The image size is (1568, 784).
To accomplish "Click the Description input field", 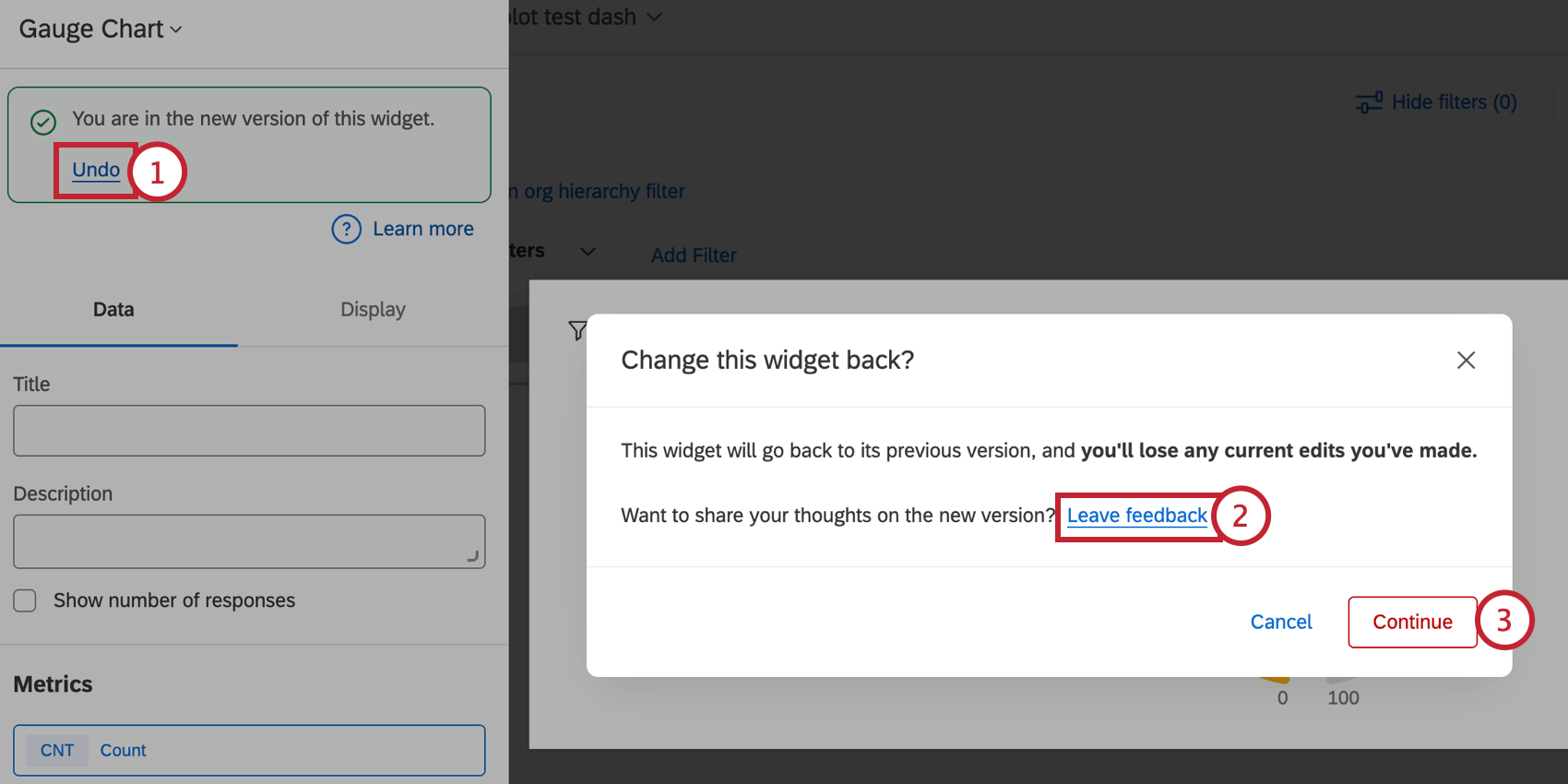I will click(249, 541).
